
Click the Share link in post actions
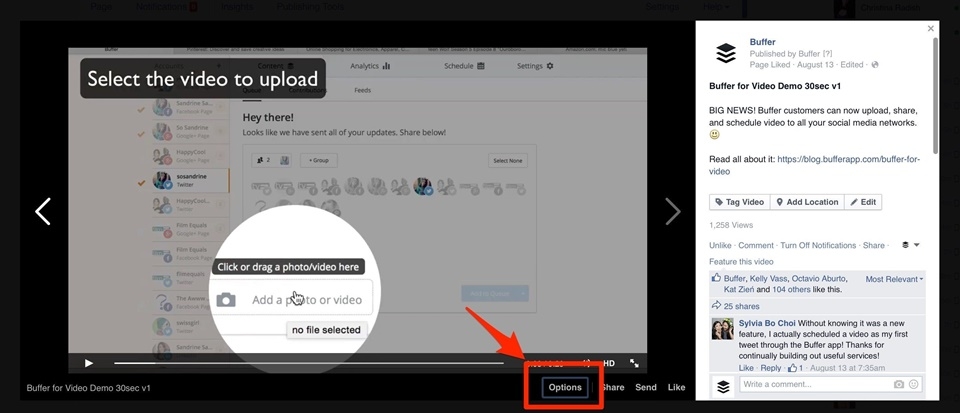click(874, 245)
